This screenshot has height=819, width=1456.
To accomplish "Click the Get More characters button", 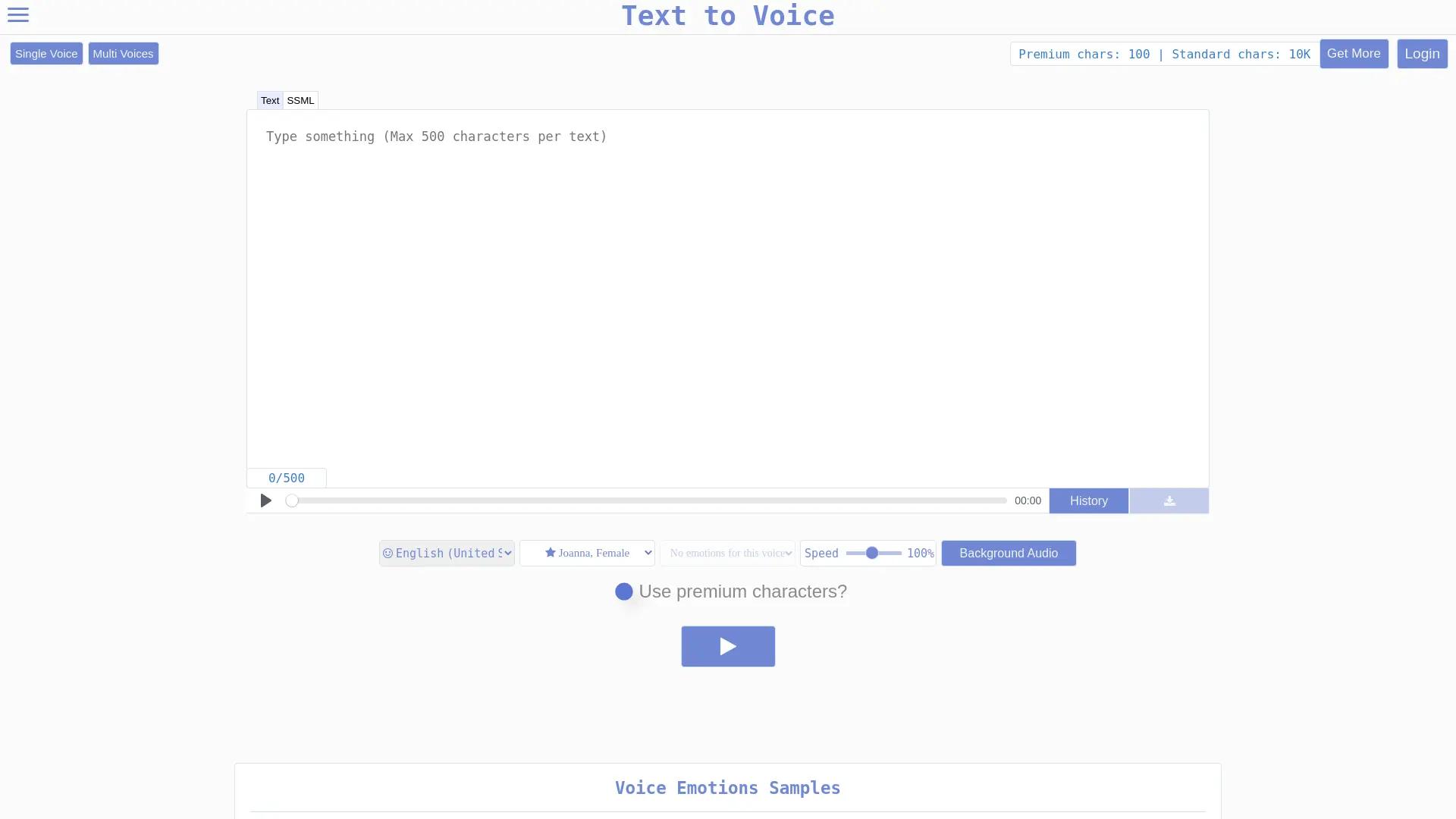I will (x=1354, y=53).
